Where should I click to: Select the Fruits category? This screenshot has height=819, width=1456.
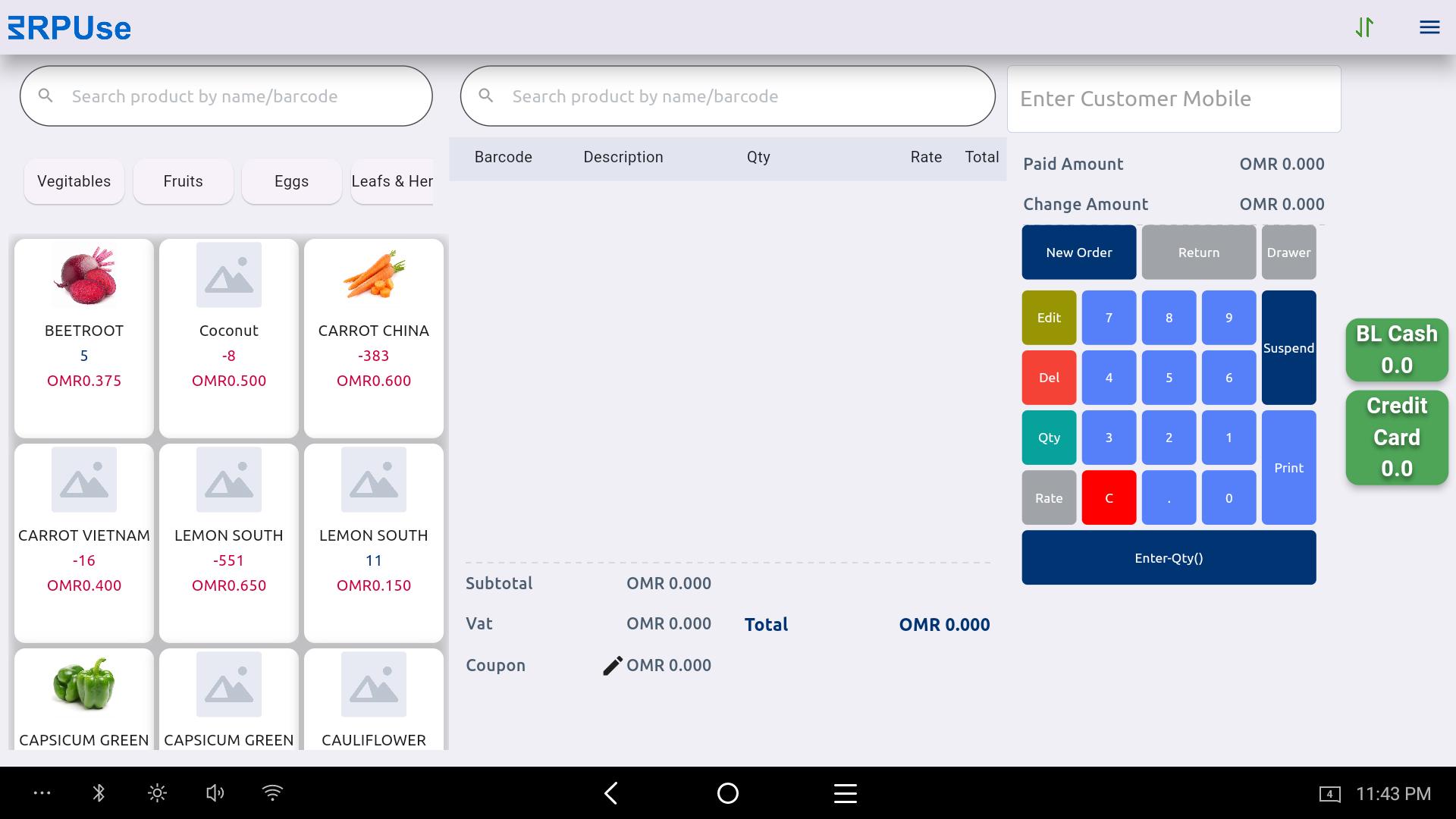pos(183,181)
